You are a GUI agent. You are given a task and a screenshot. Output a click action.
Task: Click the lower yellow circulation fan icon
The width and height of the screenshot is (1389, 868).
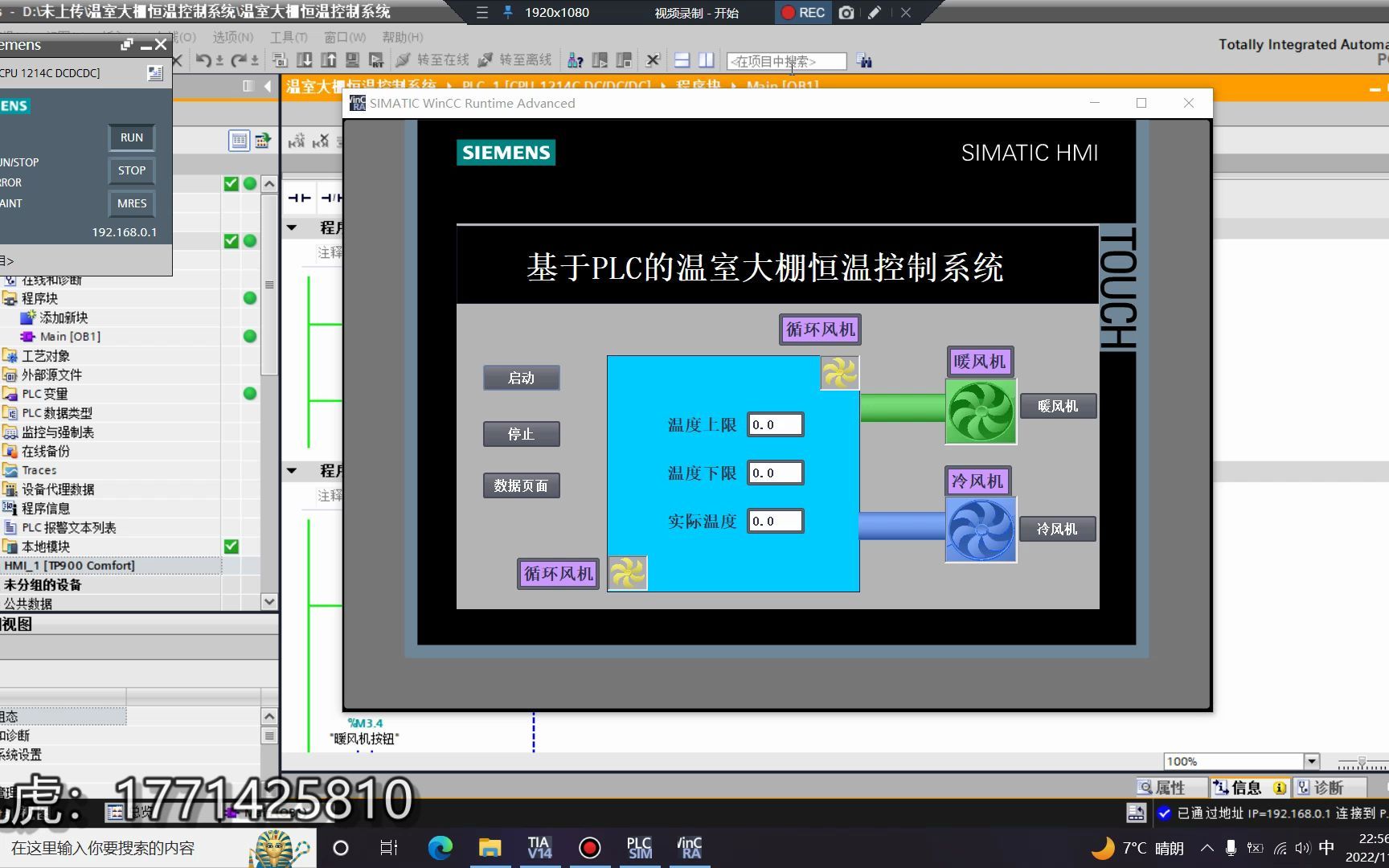tap(628, 573)
